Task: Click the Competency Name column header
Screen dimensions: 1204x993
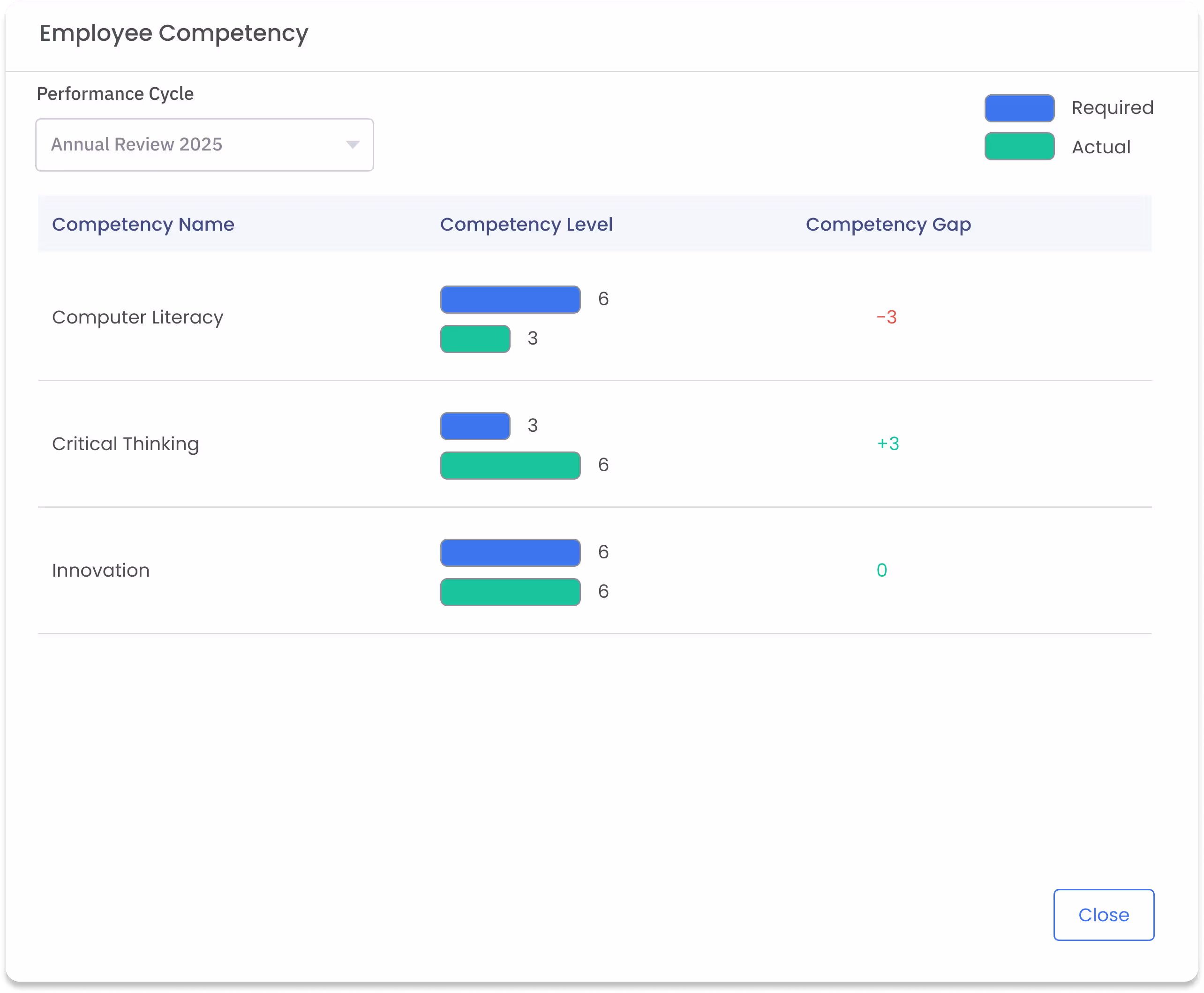Action: [x=143, y=225]
